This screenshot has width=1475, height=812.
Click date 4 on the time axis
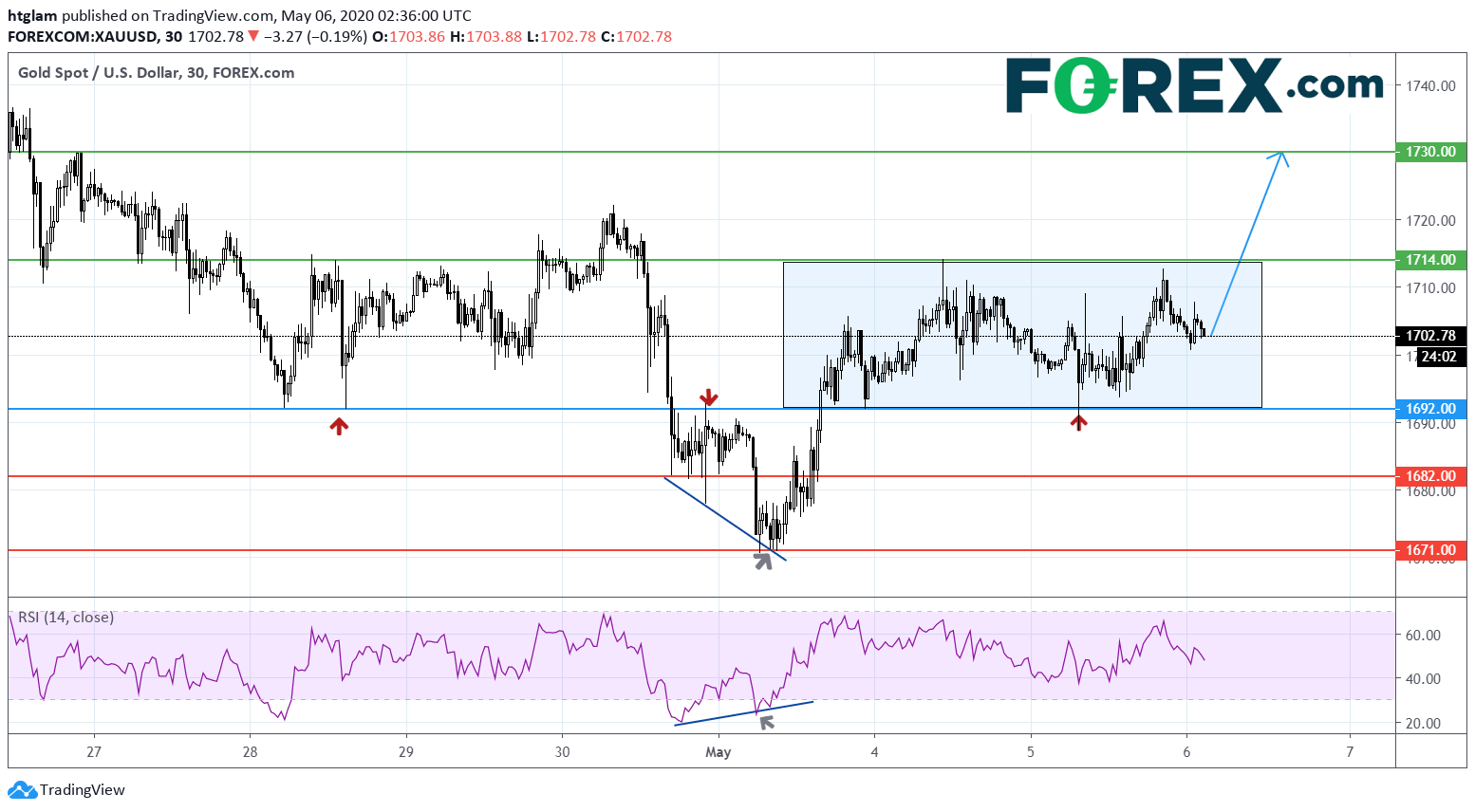[874, 752]
